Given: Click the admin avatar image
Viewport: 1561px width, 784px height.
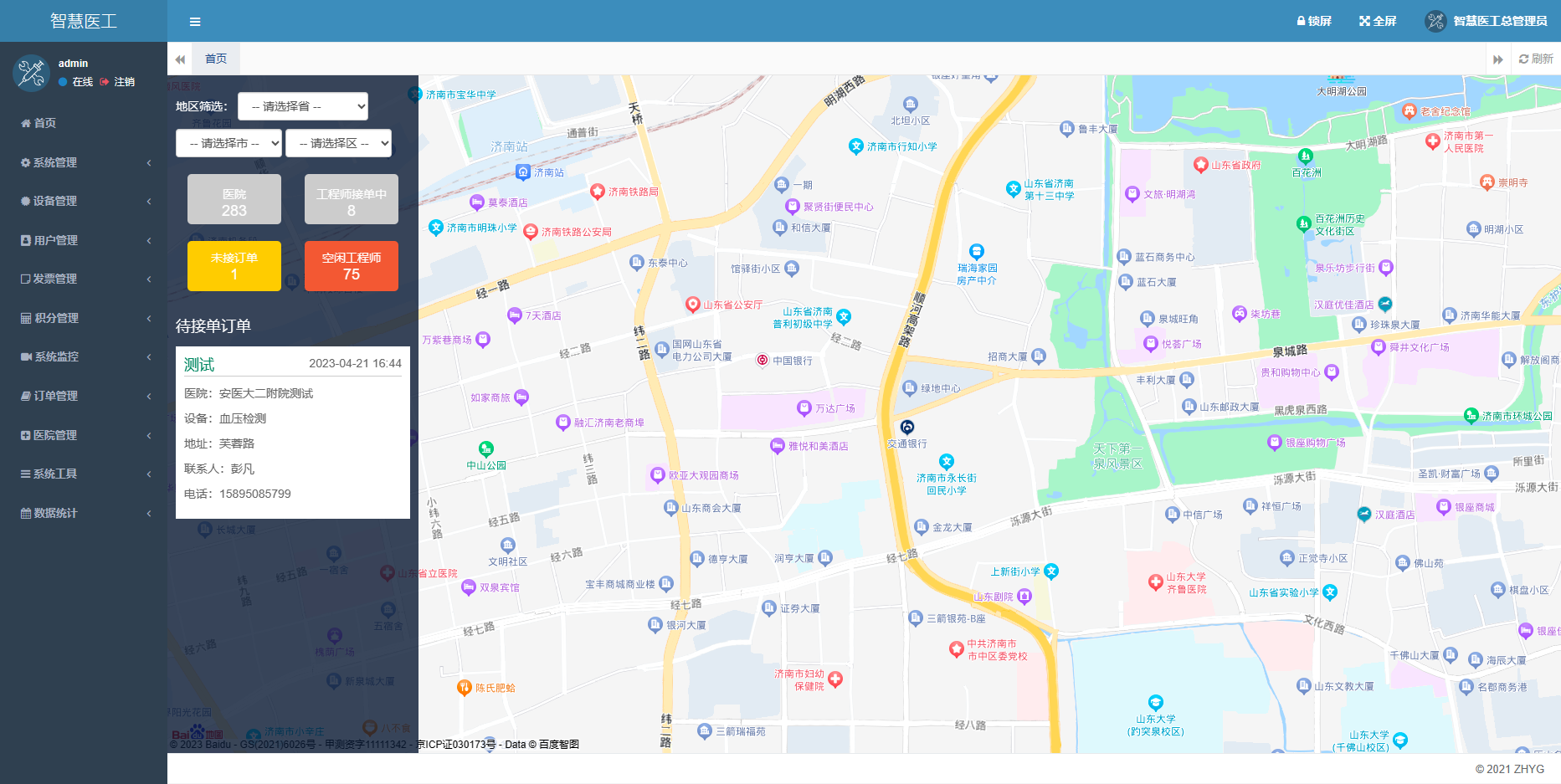Looking at the screenshot, I should pos(32,73).
